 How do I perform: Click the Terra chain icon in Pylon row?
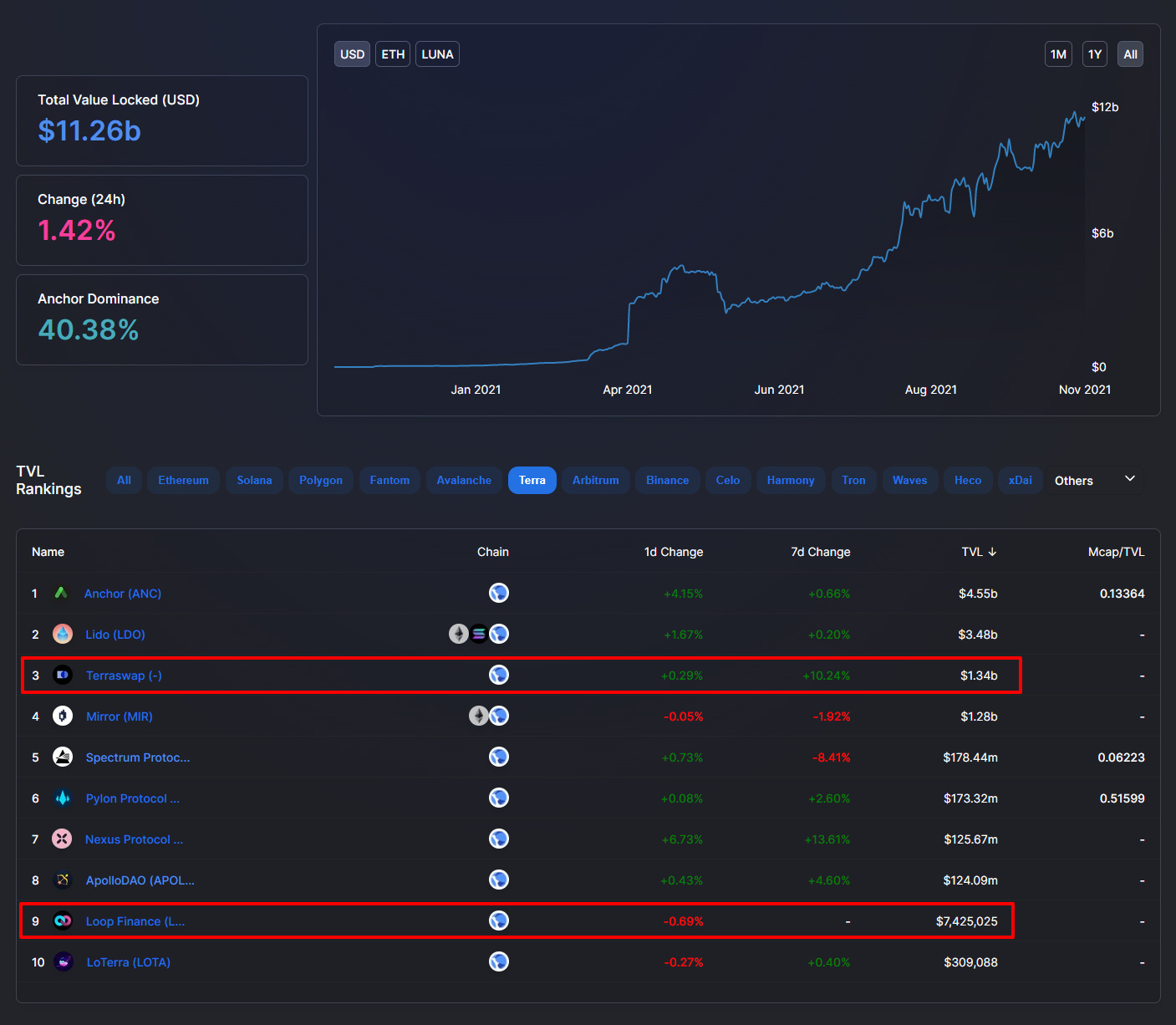pos(499,798)
